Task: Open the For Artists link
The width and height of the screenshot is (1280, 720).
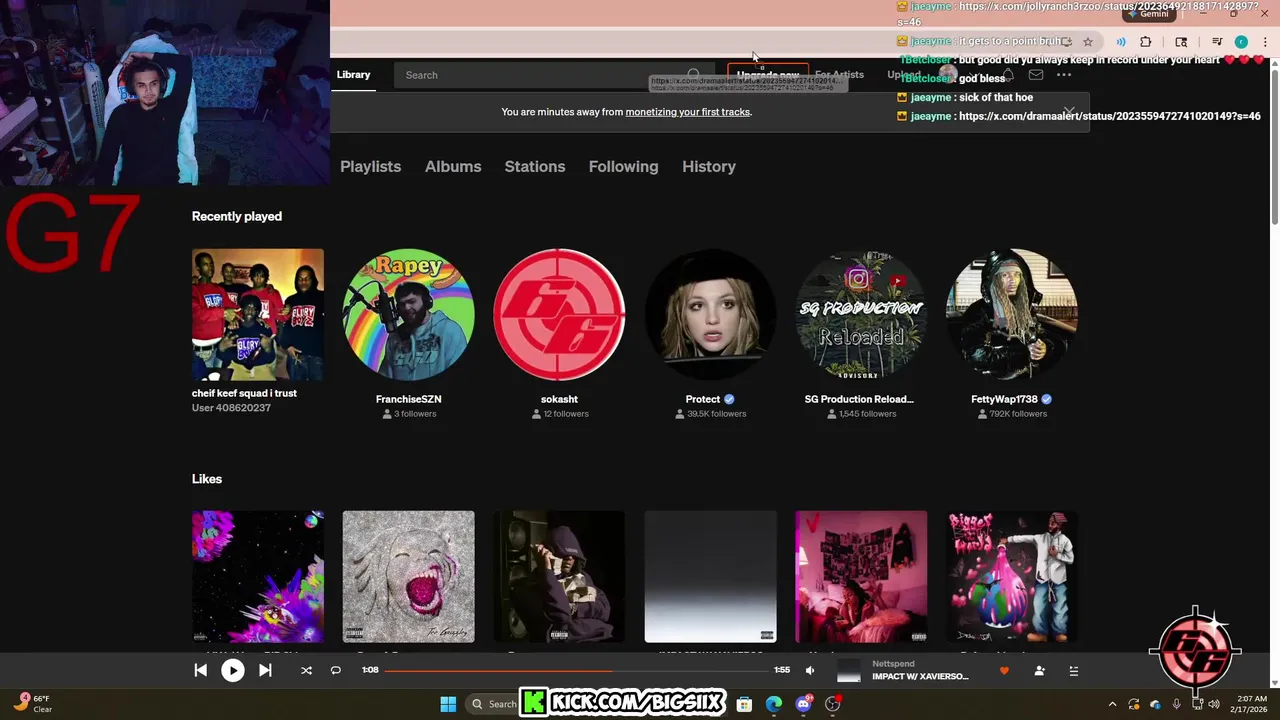Action: click(x=839, y=75)
